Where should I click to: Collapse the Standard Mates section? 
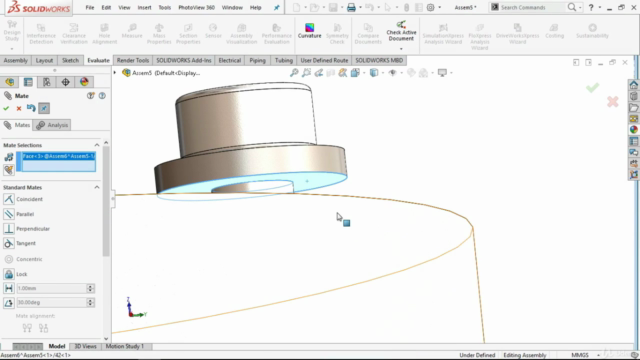click(x=97, y=187)
